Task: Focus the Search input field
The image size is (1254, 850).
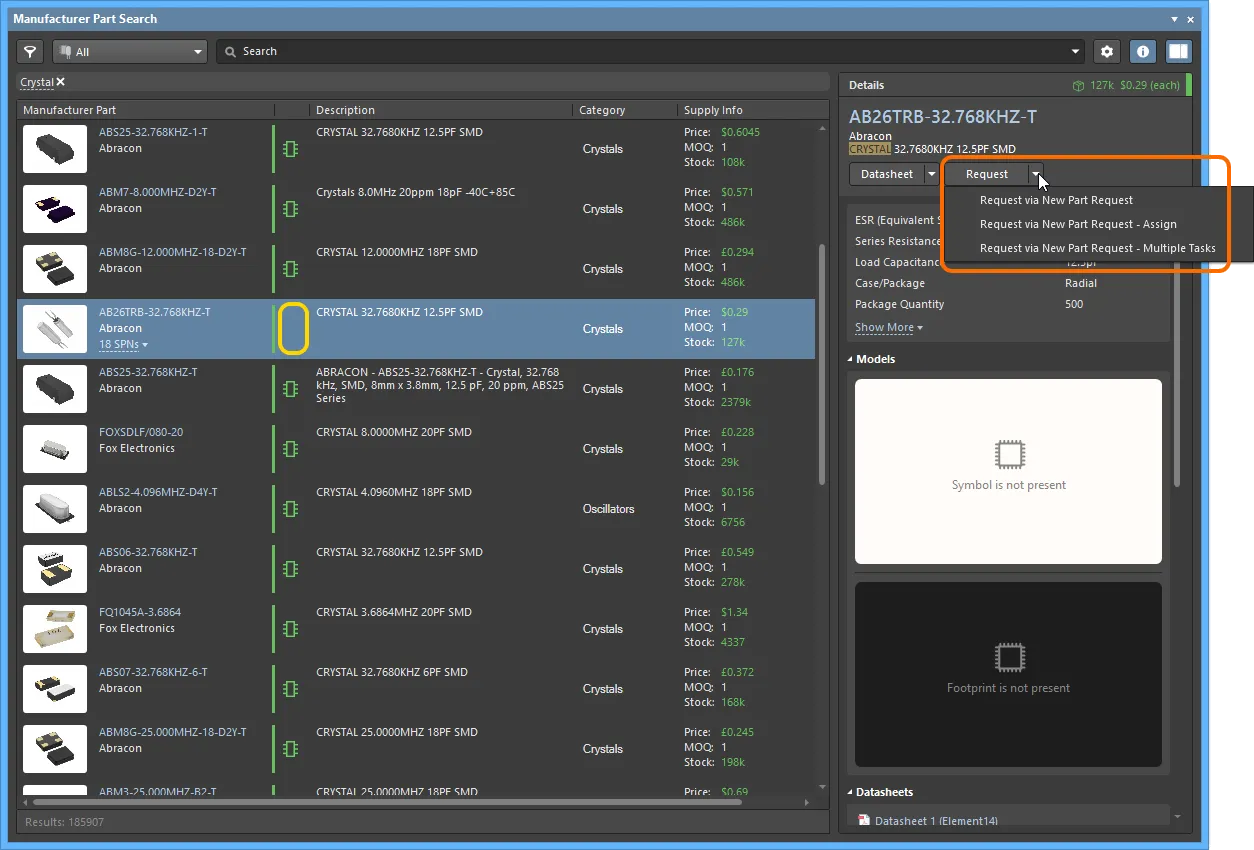Action: click(x=650, y=51)
